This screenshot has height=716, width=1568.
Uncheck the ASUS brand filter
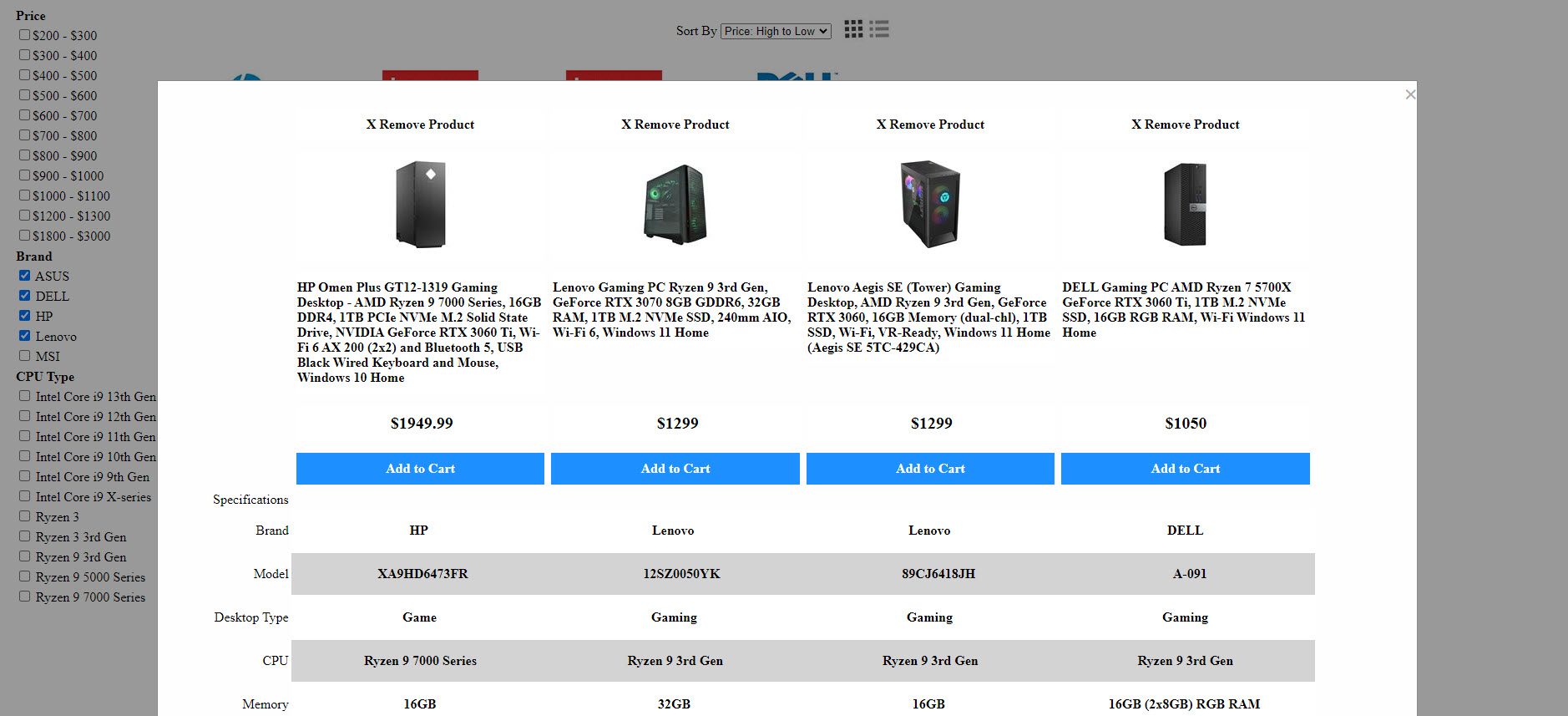25,276
